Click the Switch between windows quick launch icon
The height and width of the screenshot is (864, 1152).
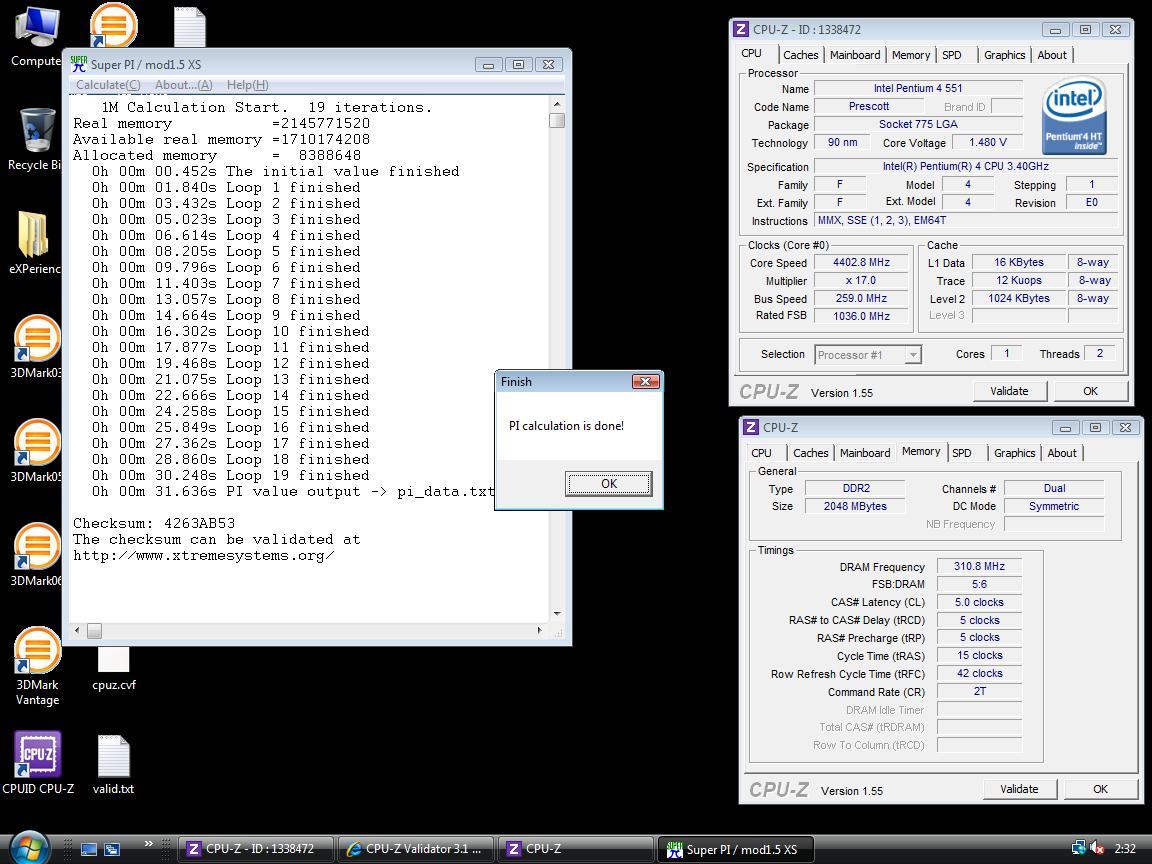[x=112, y=849]
